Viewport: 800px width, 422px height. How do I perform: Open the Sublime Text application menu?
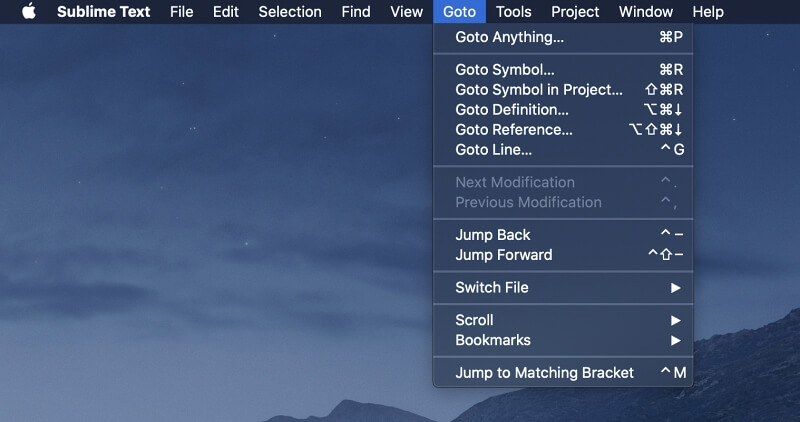tap(104, 11)
